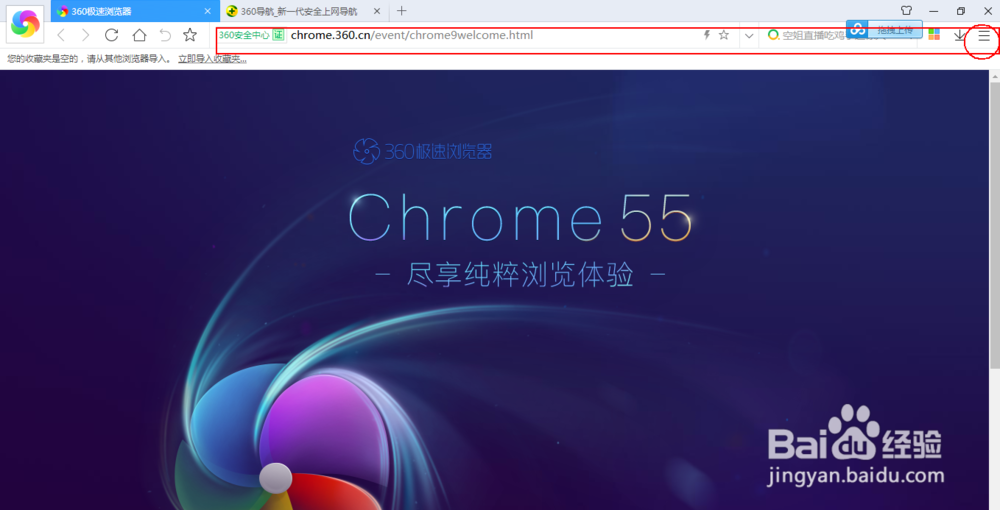Minimize the browser window

pos(934,11)
